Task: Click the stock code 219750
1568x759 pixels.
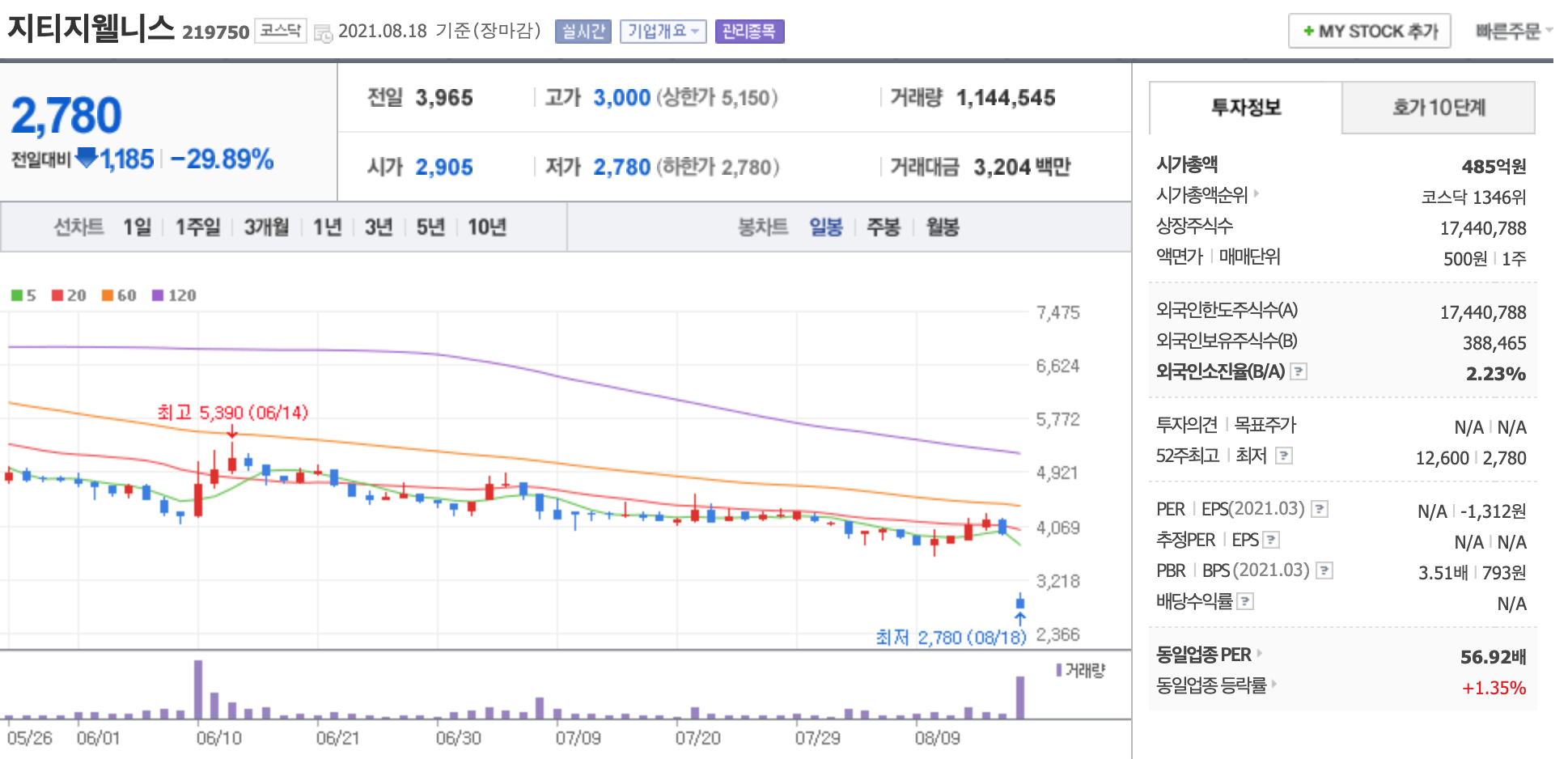Action: pyautogui.click(x=216, y=32)
